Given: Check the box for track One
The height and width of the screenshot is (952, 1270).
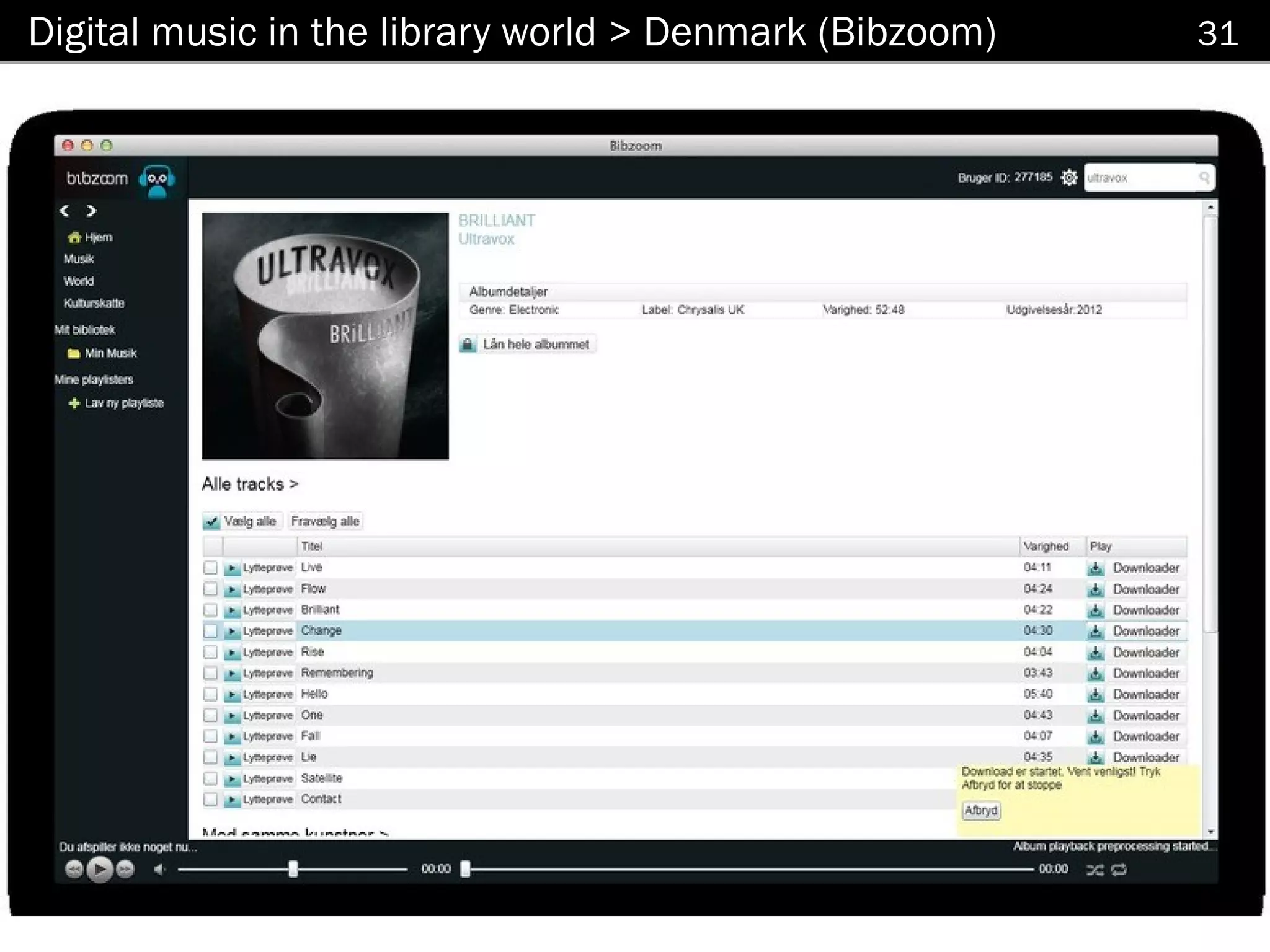Looking at the screenshot, I should pos(211,715).
